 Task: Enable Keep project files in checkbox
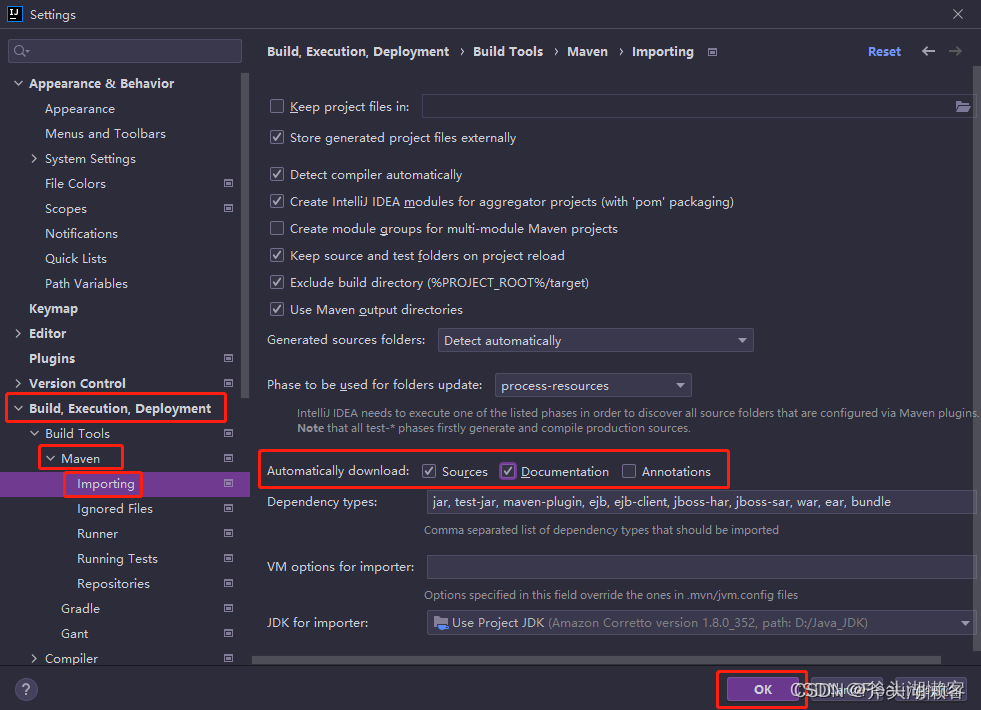click(x=277, y=106)
